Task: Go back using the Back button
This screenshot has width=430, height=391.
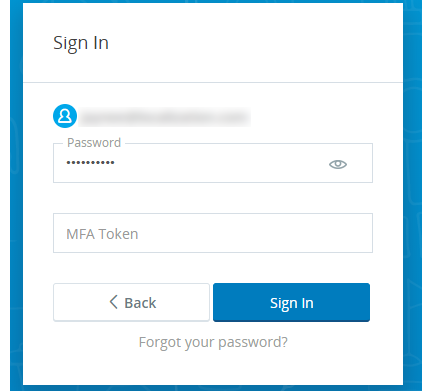Action: (131, 302)
